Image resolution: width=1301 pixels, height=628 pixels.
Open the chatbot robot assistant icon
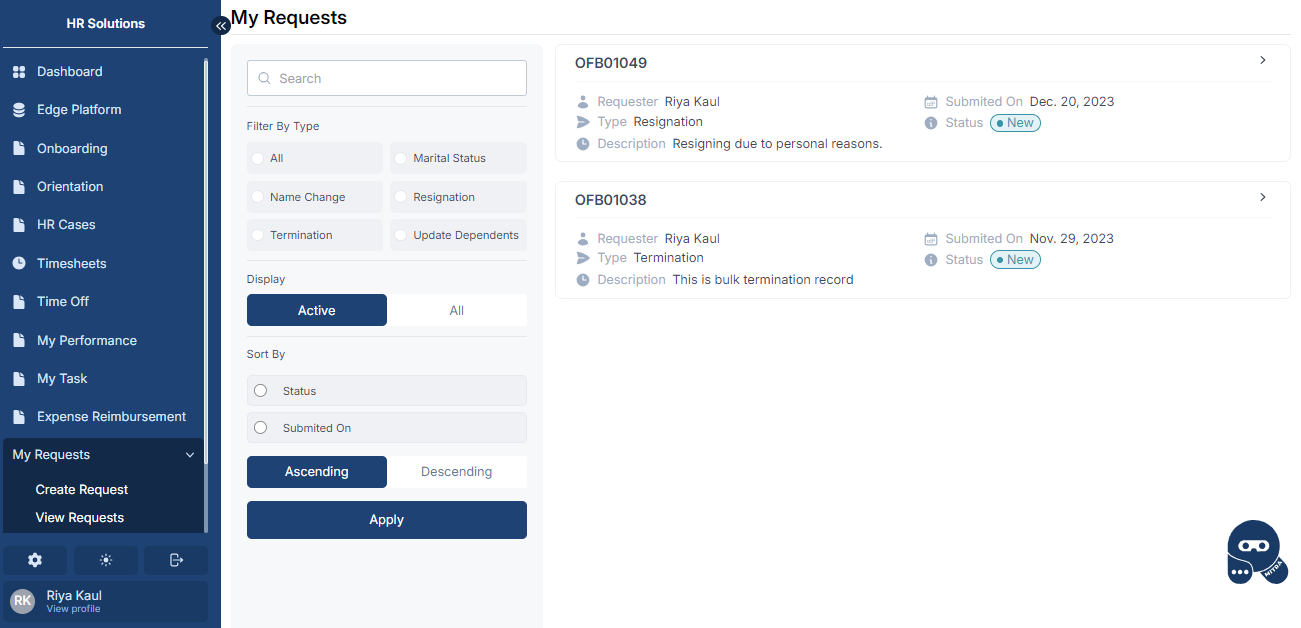(x=1256, y=553)
